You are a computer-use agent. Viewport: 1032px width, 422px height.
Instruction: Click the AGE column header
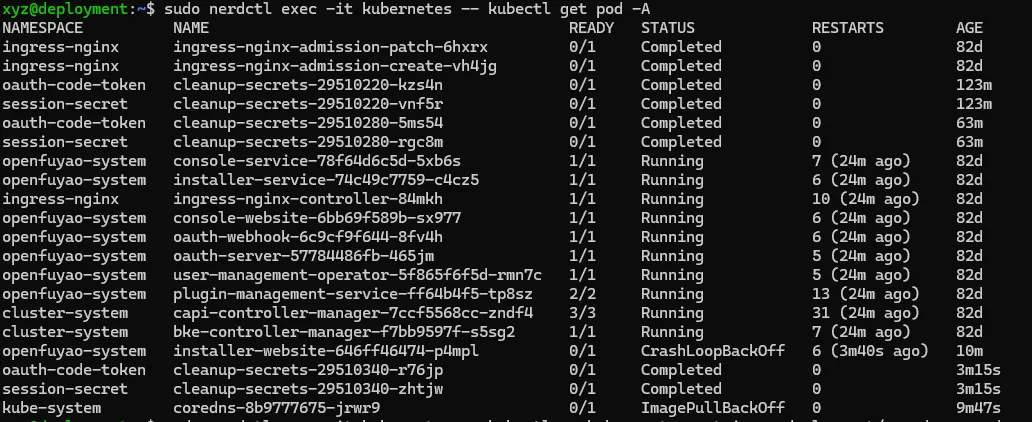tap(970, 28)
